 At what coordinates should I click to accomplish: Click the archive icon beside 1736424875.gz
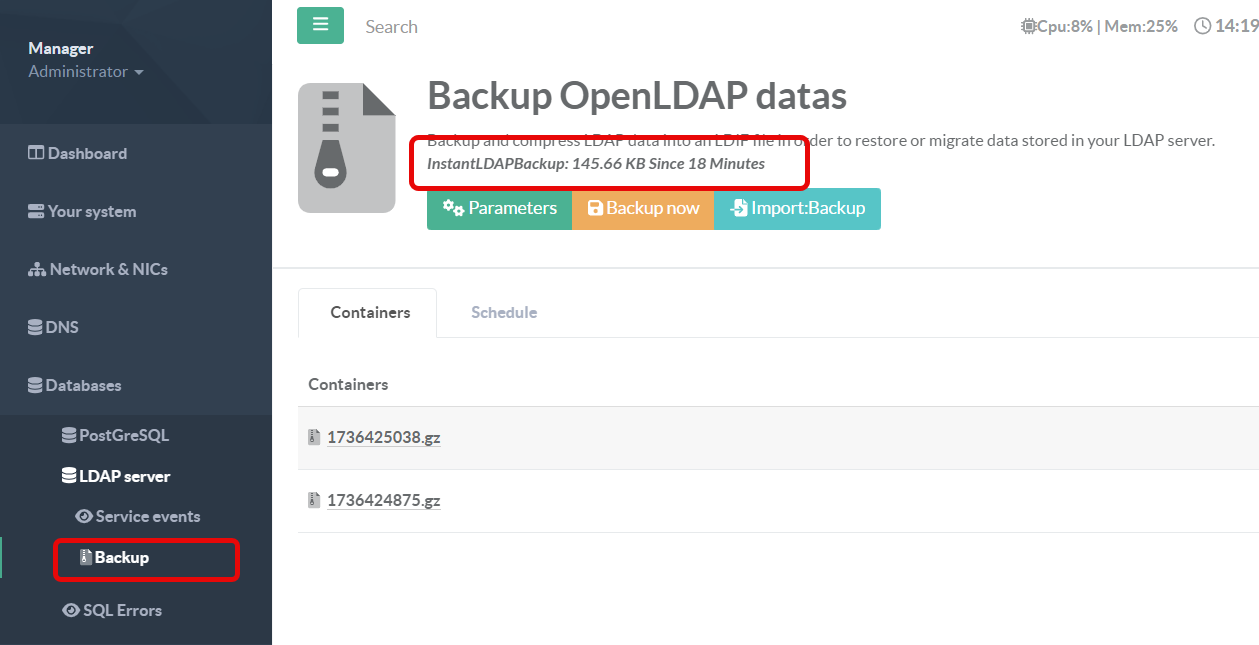point(314,500)
